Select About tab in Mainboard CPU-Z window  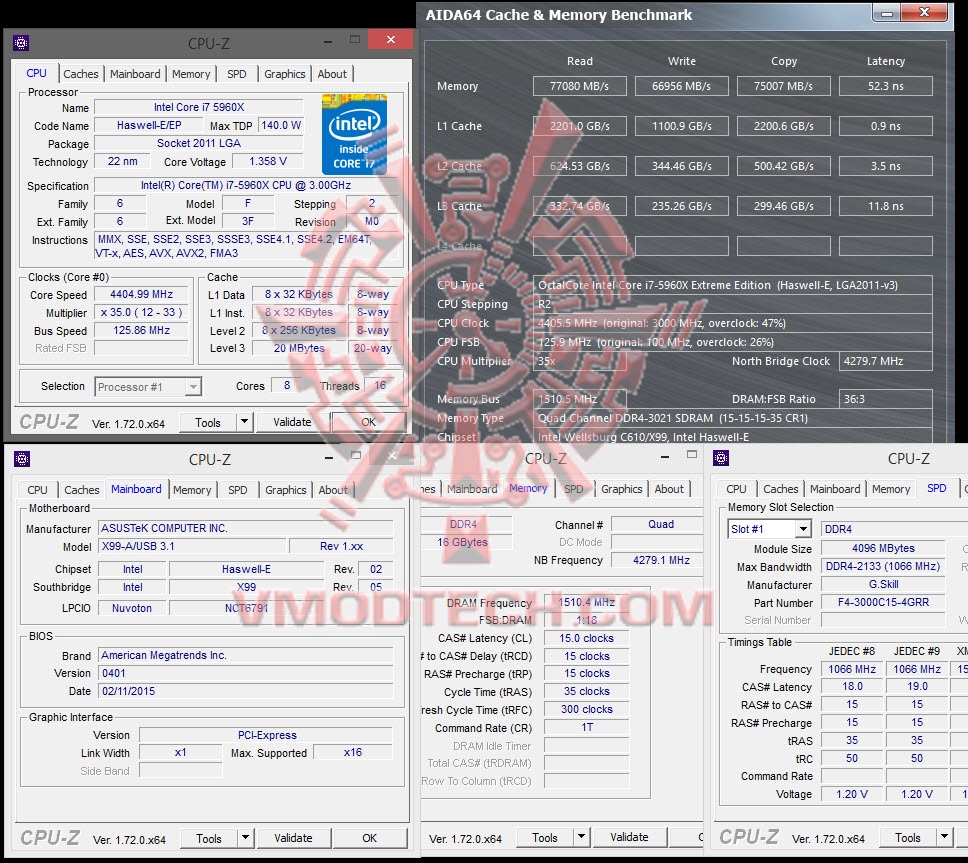click(333, 490)
